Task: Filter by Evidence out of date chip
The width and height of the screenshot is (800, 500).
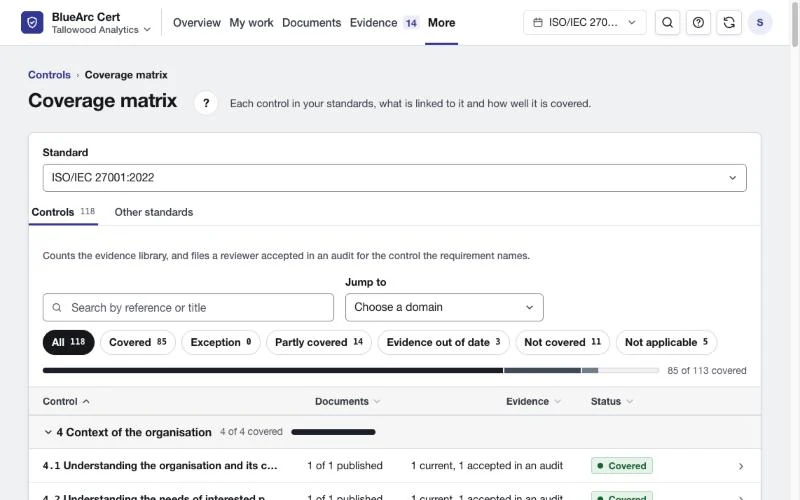Action: pyautogui.click(x=443, y=342)
